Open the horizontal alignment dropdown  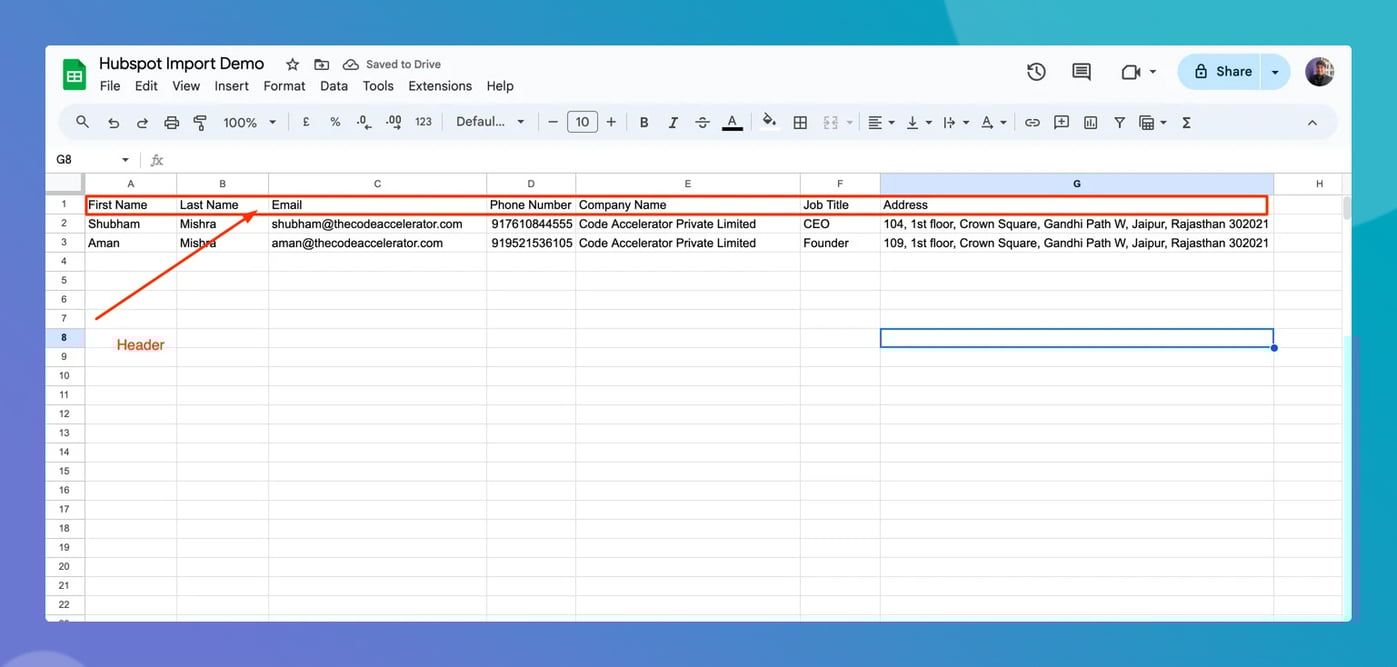pyautogui.click(x=880, y=121)
